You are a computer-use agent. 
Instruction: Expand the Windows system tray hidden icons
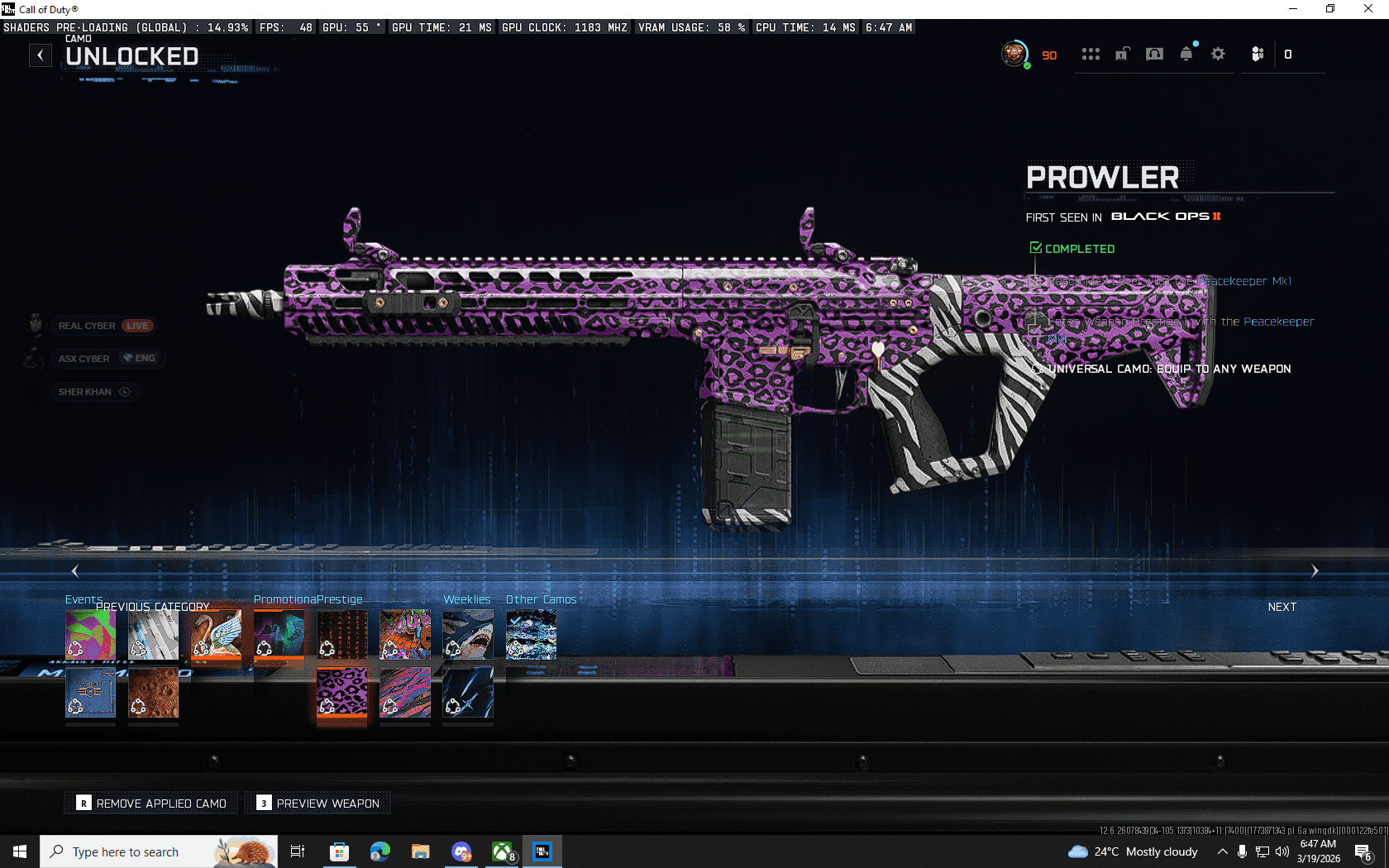[1222, 851]
